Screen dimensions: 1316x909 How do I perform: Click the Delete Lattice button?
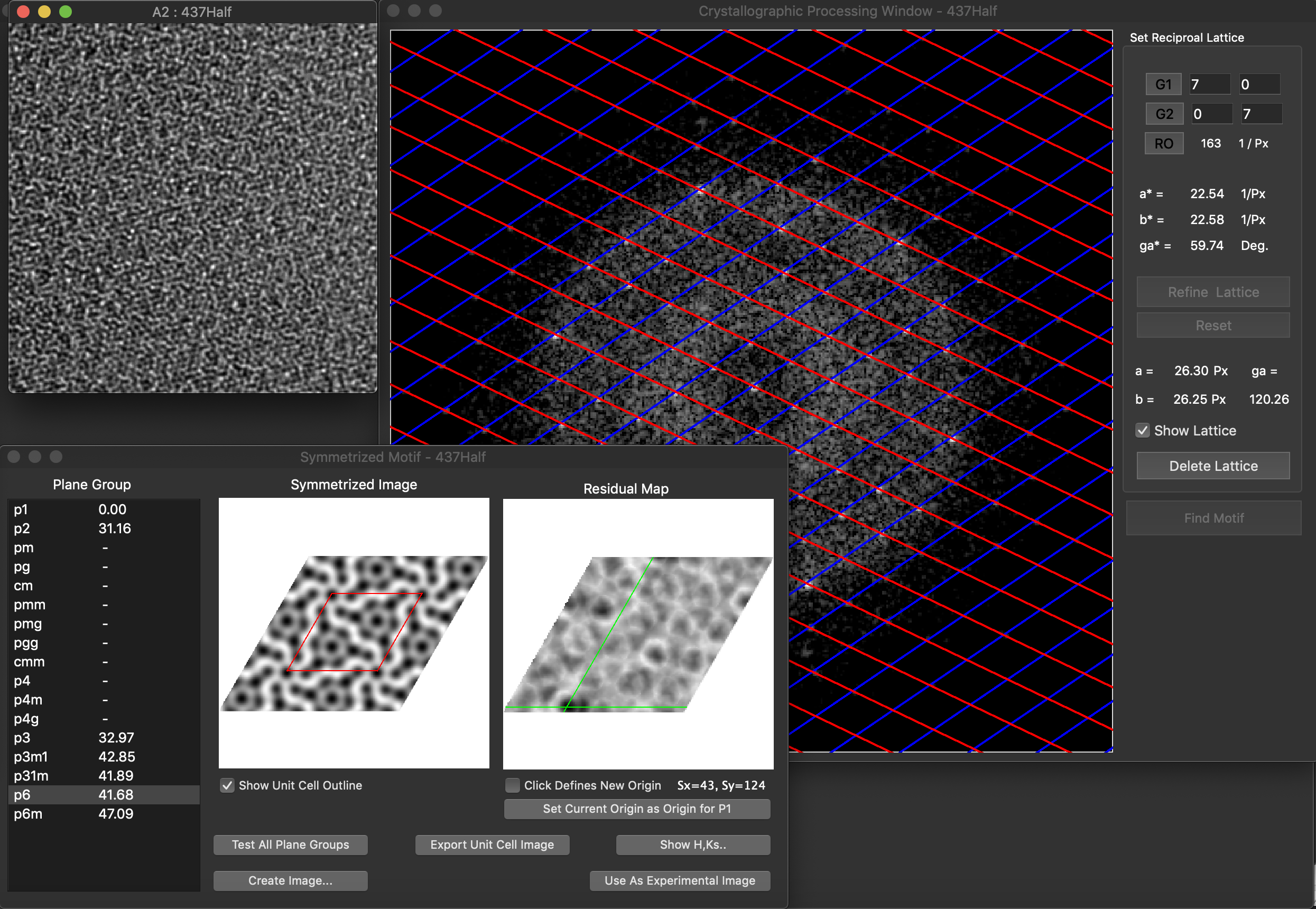coord(1213,466)
